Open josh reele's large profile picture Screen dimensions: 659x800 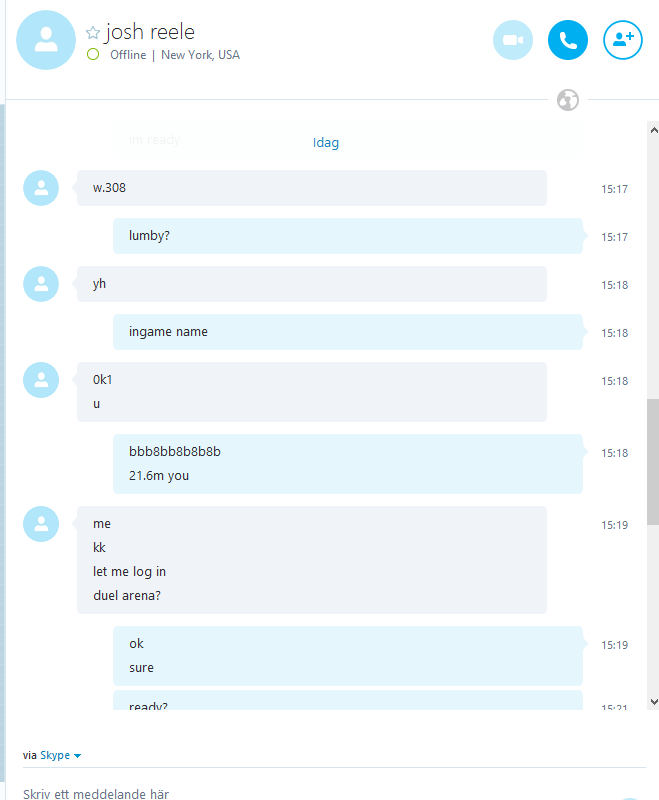46,40
